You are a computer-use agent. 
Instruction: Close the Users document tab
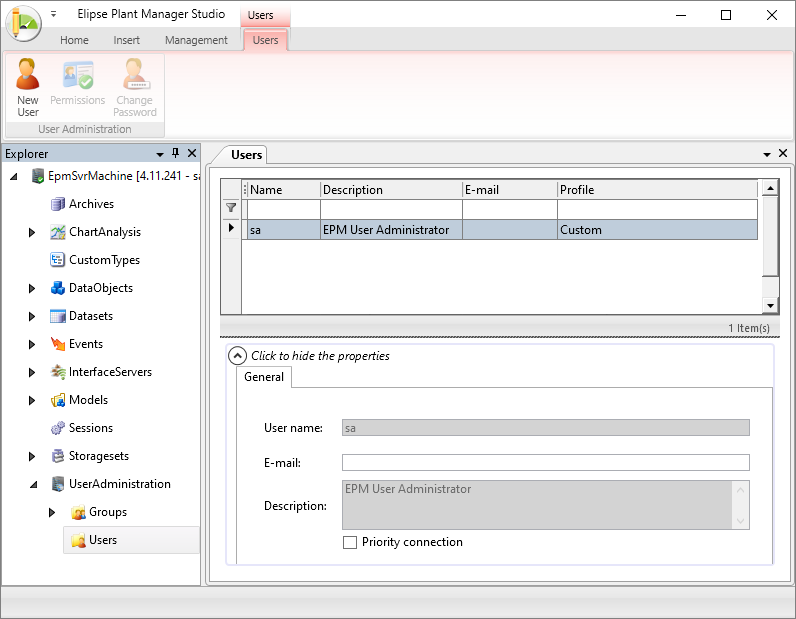click(783, 153)
